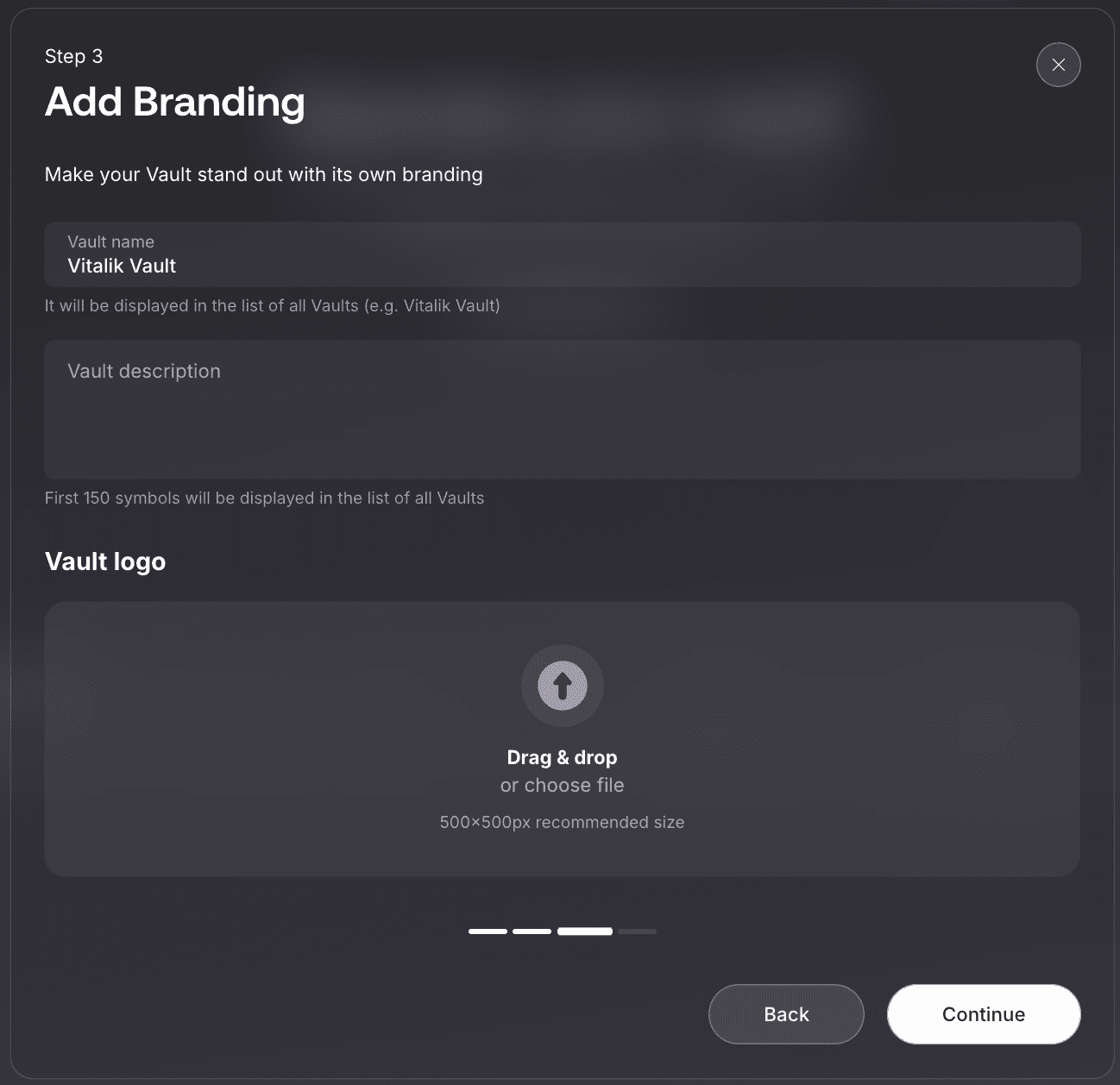Click the Vault name example helper text

tap(272, 305)
